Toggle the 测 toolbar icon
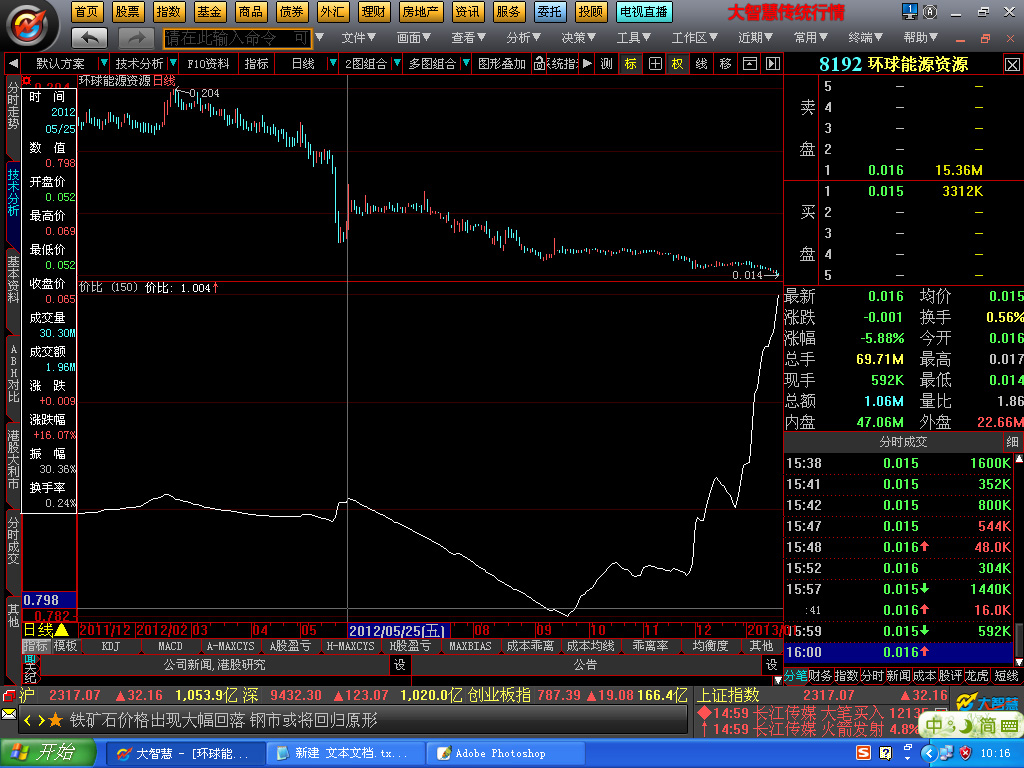This screenshot has width=1024, height=768. pos(607,63)
